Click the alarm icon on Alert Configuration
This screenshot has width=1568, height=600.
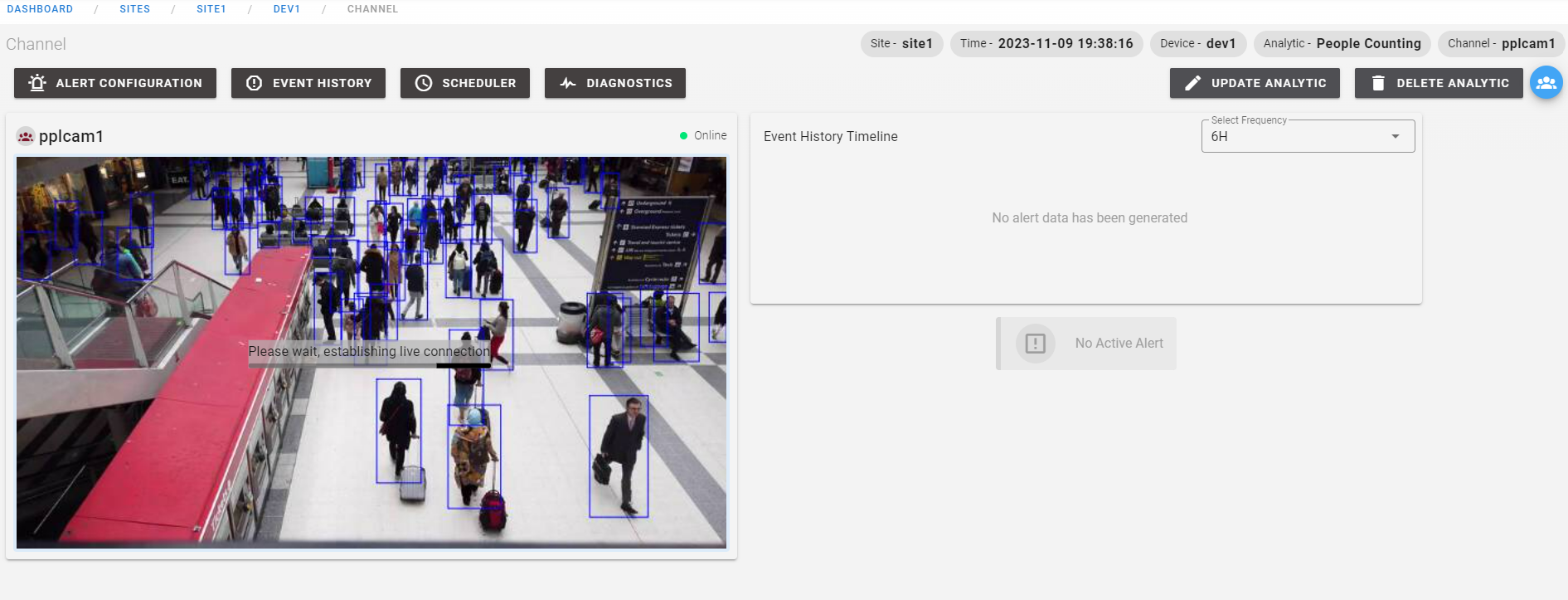coord(37,83)
